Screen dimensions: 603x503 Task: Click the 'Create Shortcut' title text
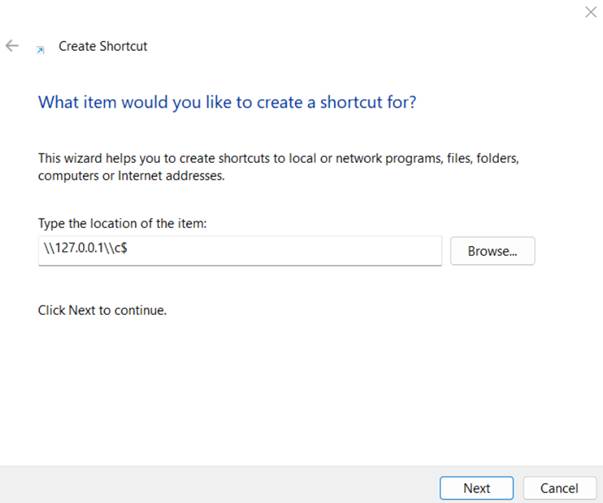pyautogui.click(x=103, y=46)
